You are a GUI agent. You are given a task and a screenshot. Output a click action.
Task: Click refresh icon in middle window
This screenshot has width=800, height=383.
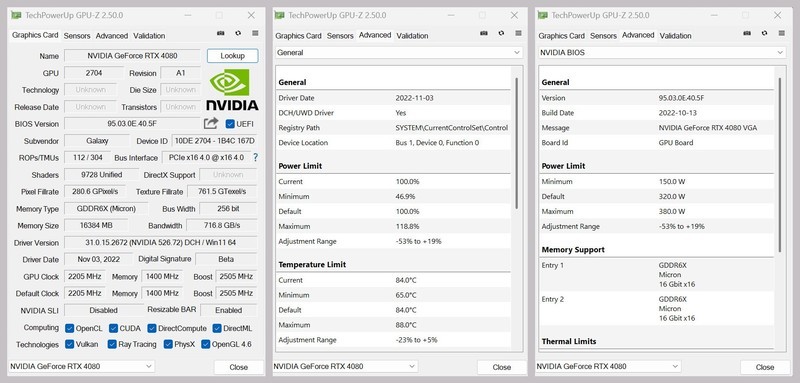[501, 33]
